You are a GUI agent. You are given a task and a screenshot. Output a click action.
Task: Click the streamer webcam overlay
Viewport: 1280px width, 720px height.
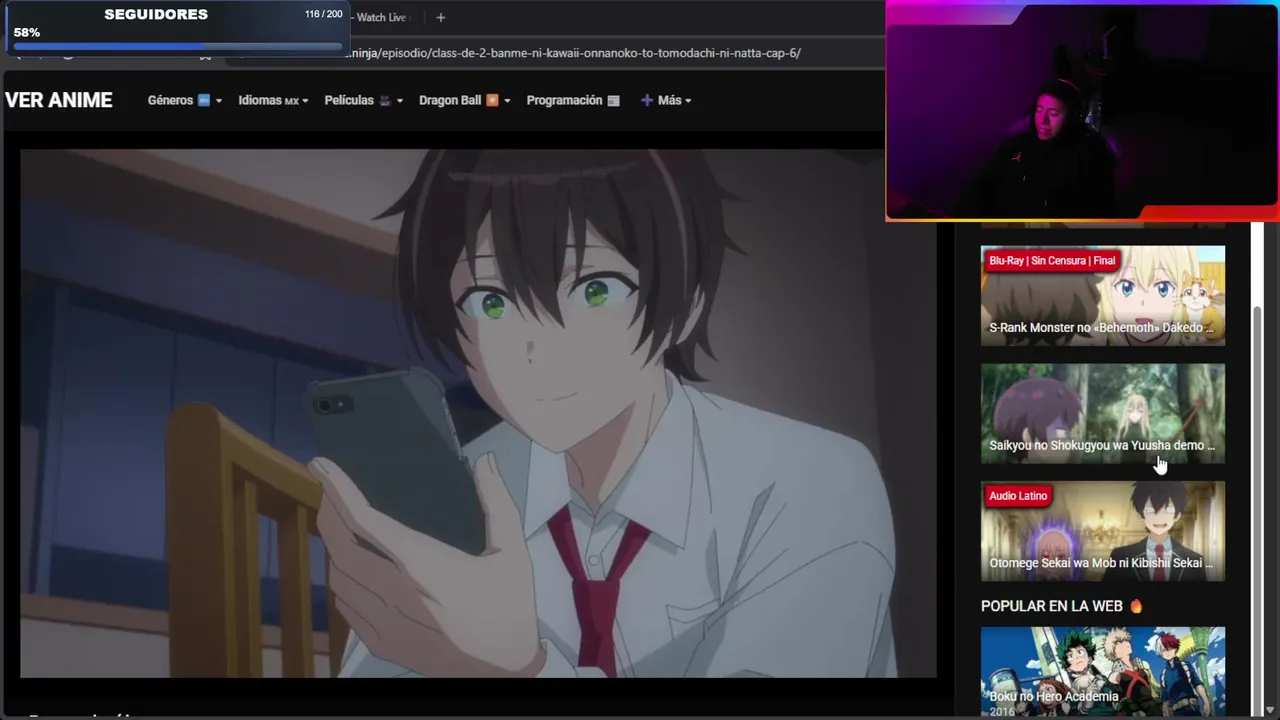point(1082,110)
